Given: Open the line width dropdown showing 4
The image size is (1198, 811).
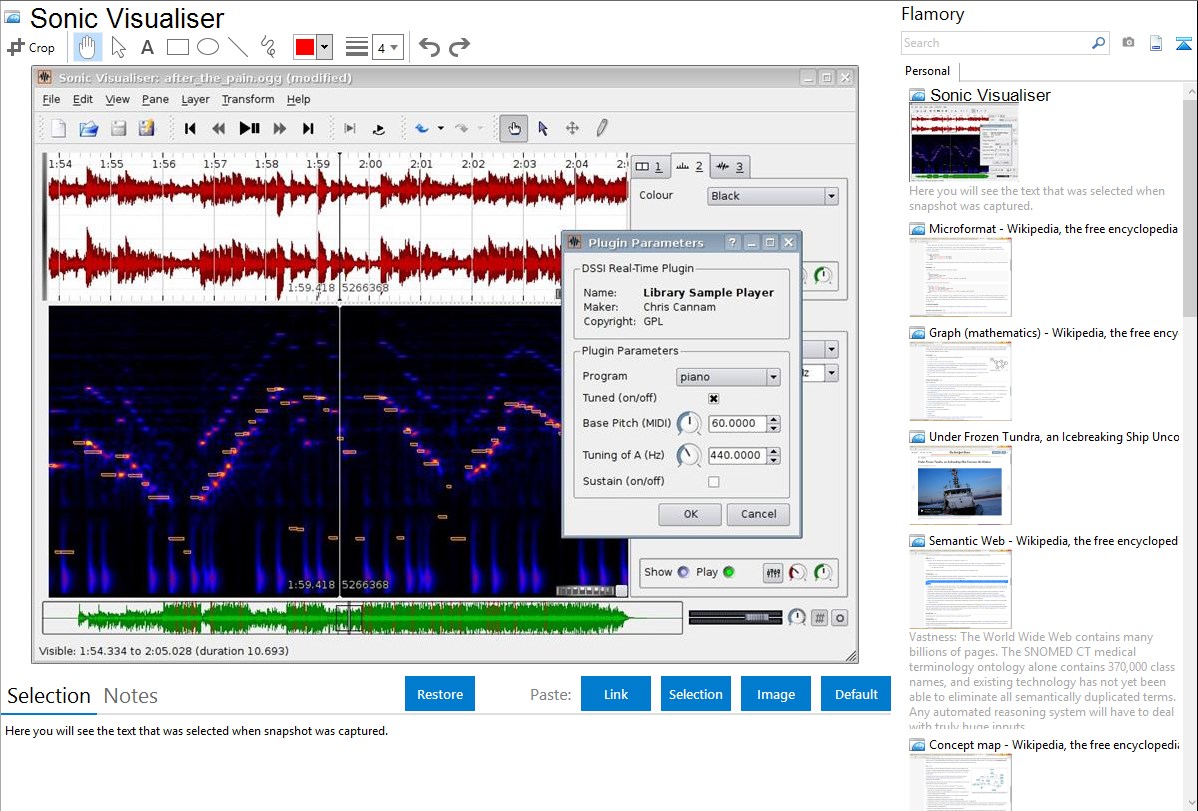Looking at the screenshot, I should tap(387, 47).
